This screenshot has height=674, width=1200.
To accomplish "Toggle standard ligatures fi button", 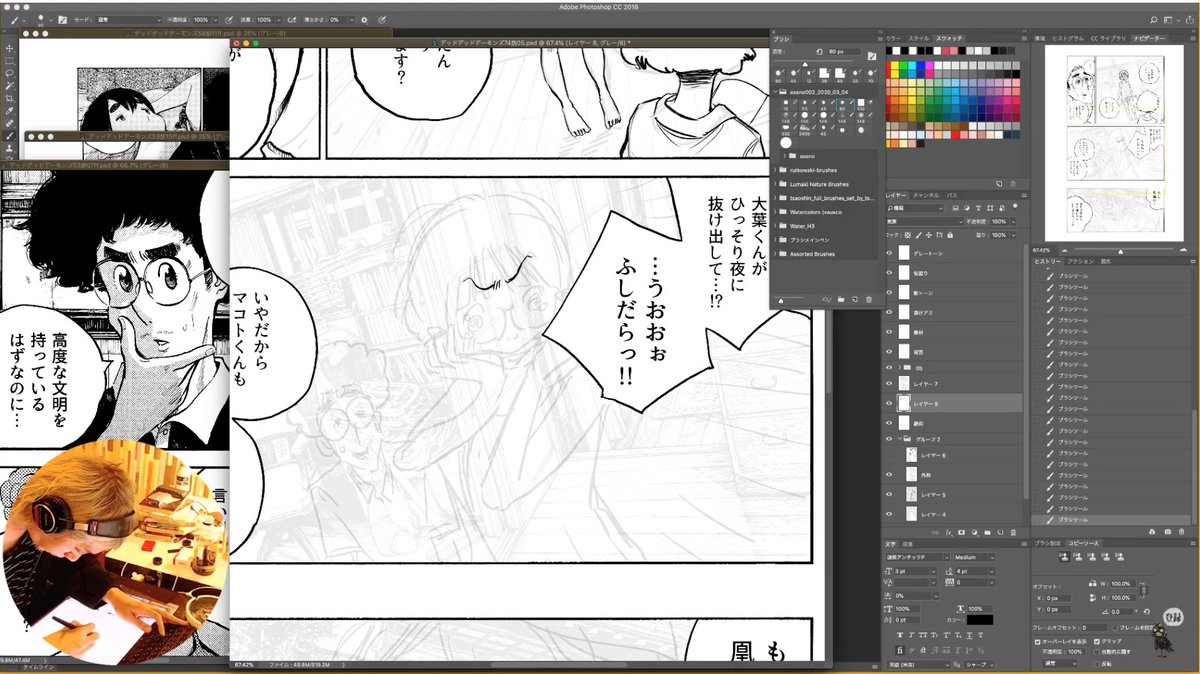I will (x=900, y=650).
